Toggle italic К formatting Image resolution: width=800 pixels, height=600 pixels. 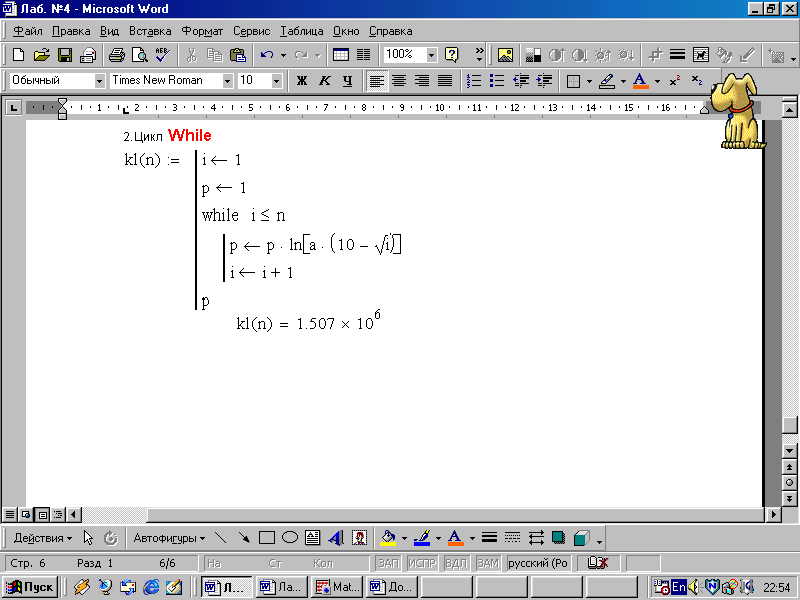pos(324,81)
